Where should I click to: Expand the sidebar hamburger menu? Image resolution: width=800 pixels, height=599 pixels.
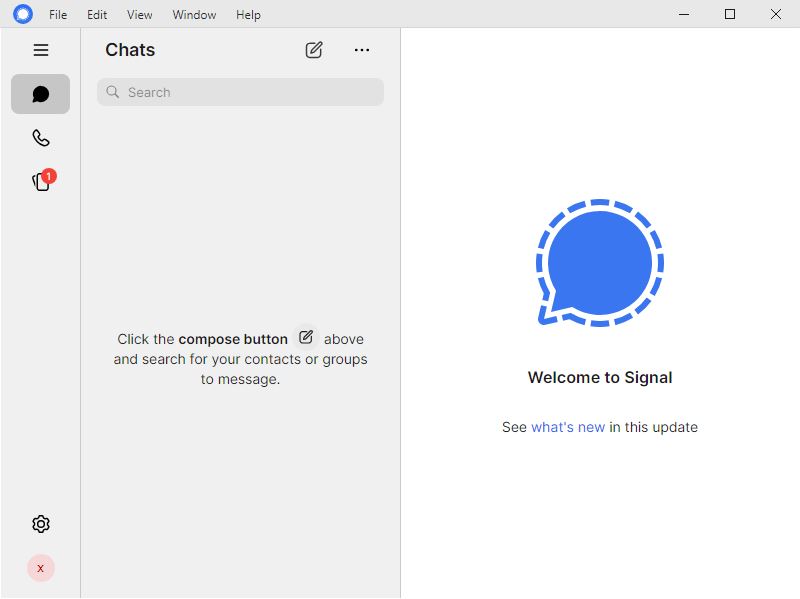[41, 50]
